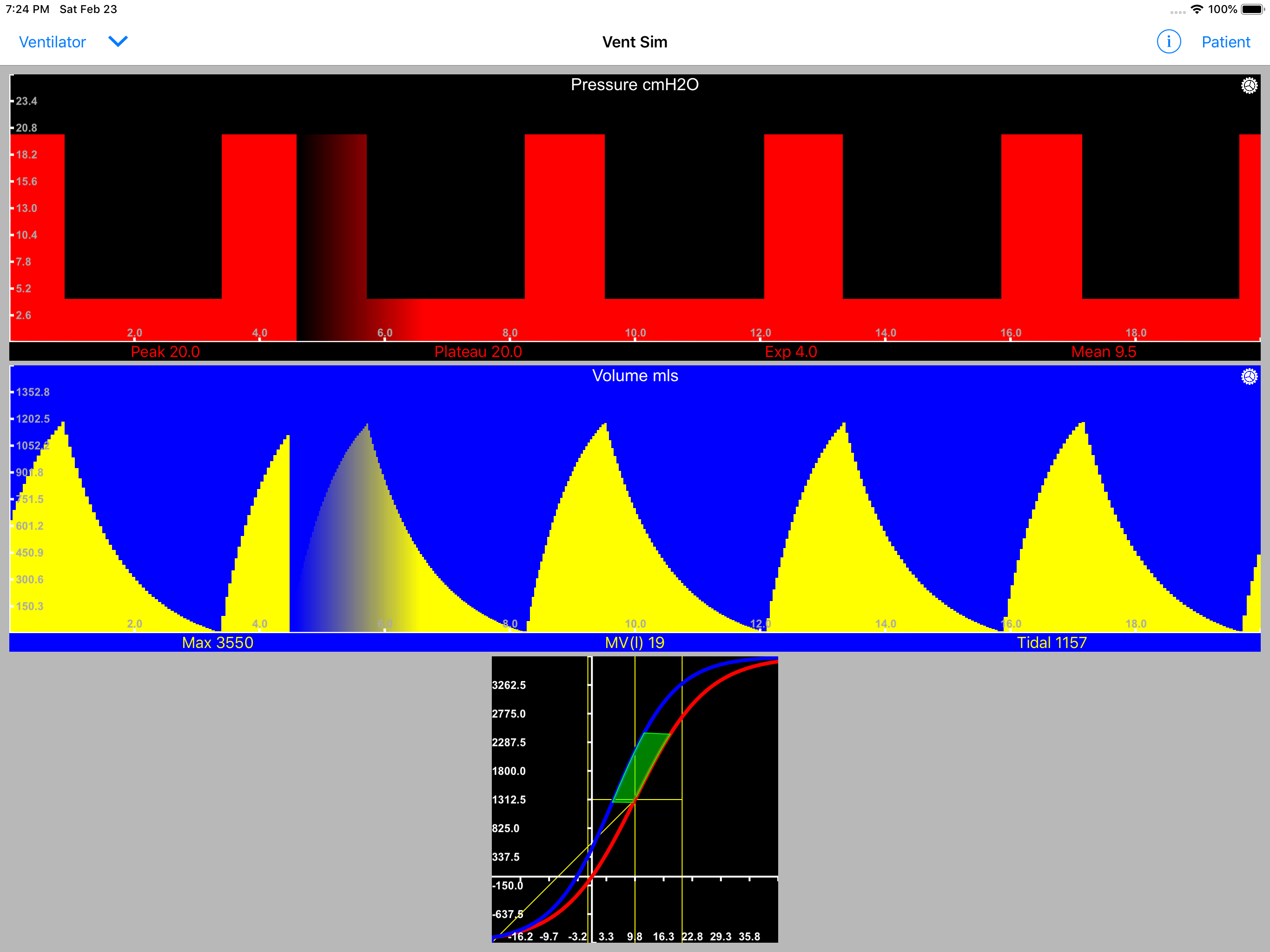Open the Patient settings

pyautogui.click(x=1225, y=42)
